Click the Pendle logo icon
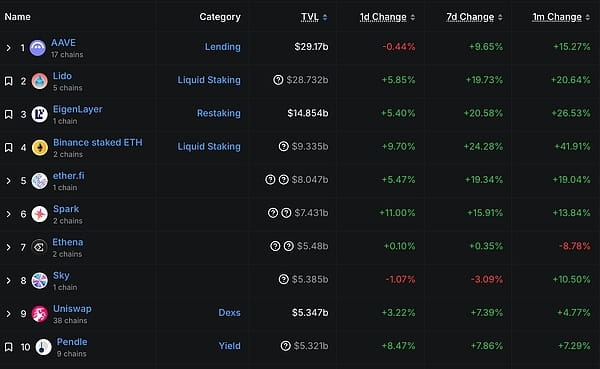The width and height of the screenshot is (600, 369). point(43,347)
